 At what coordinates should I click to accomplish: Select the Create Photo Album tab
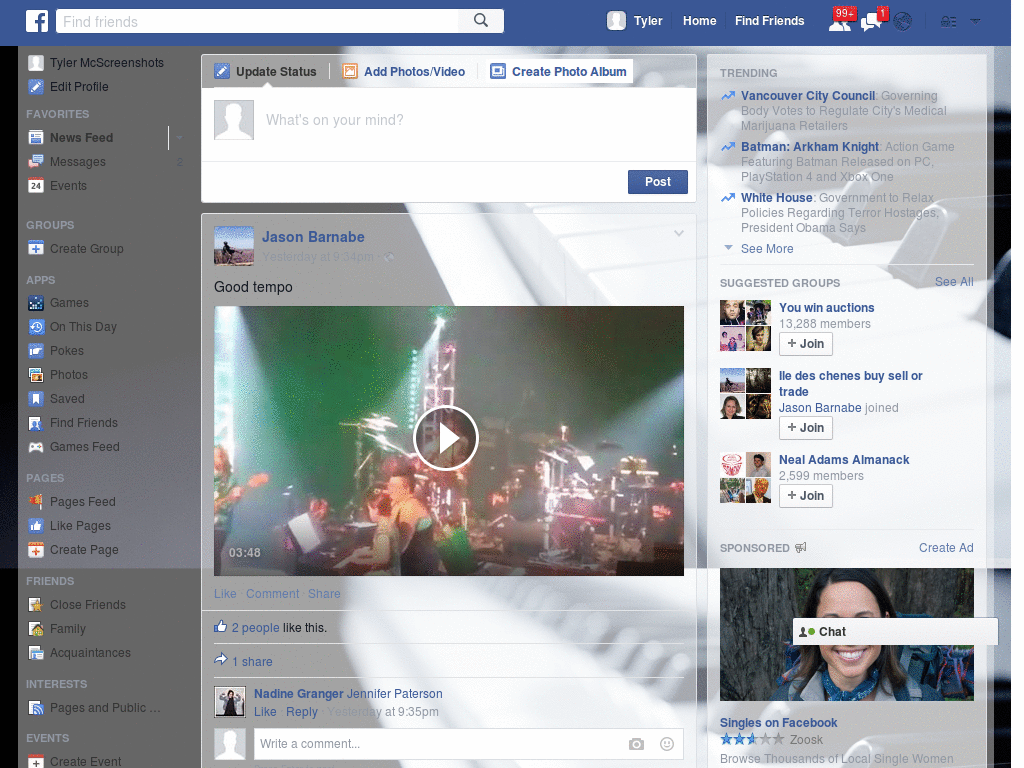point(560,71)
